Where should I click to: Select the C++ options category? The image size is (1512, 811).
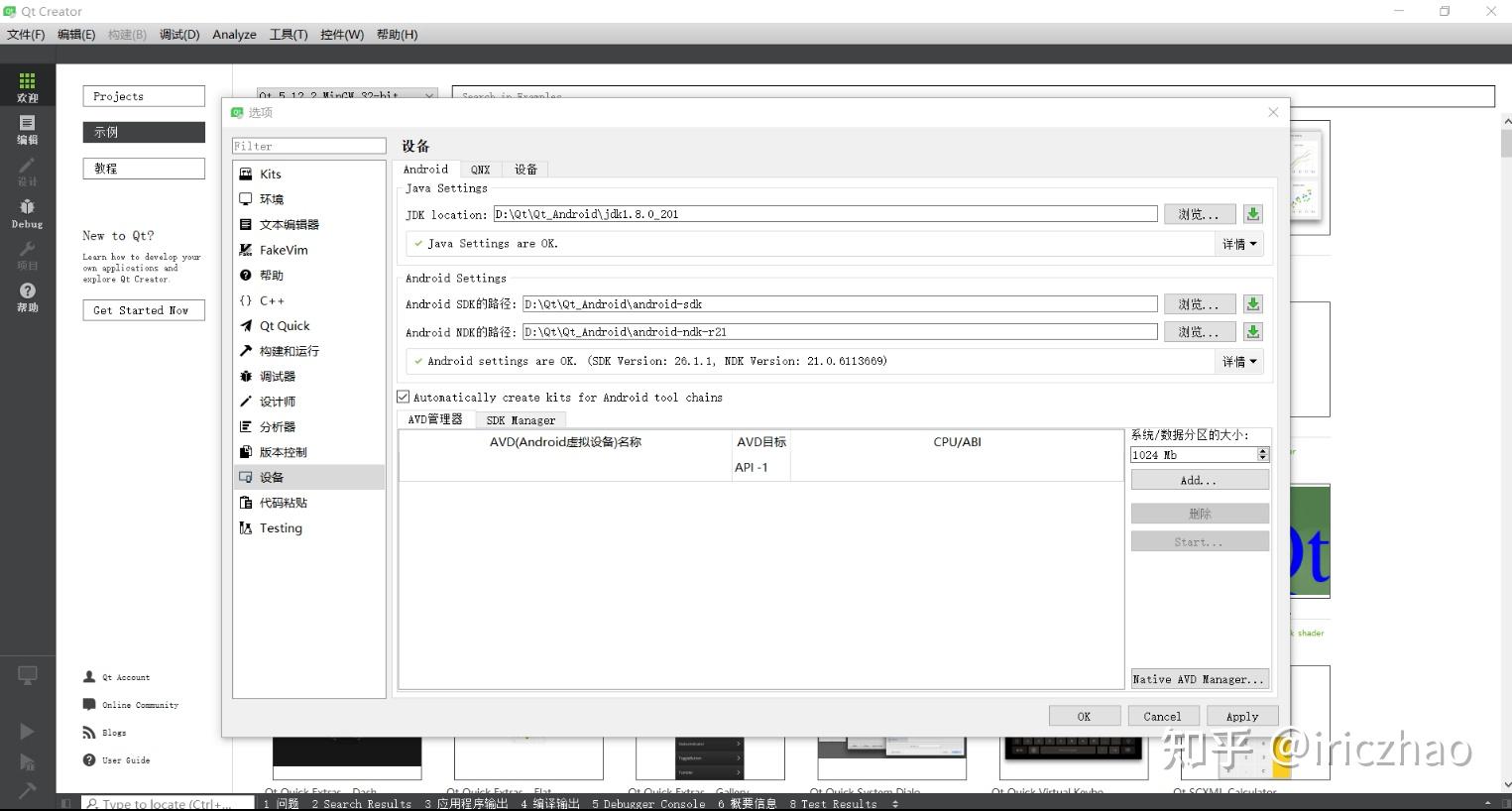[x=309, y=300]
